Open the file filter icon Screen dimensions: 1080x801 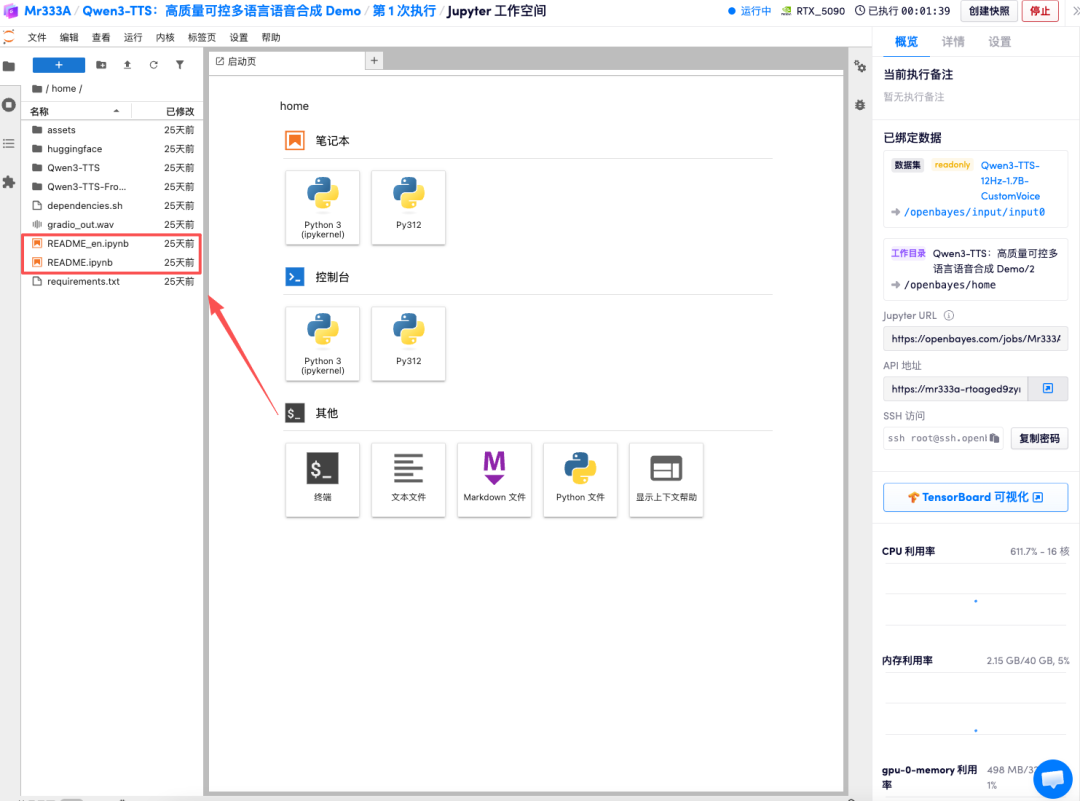(x=180, y=65)
